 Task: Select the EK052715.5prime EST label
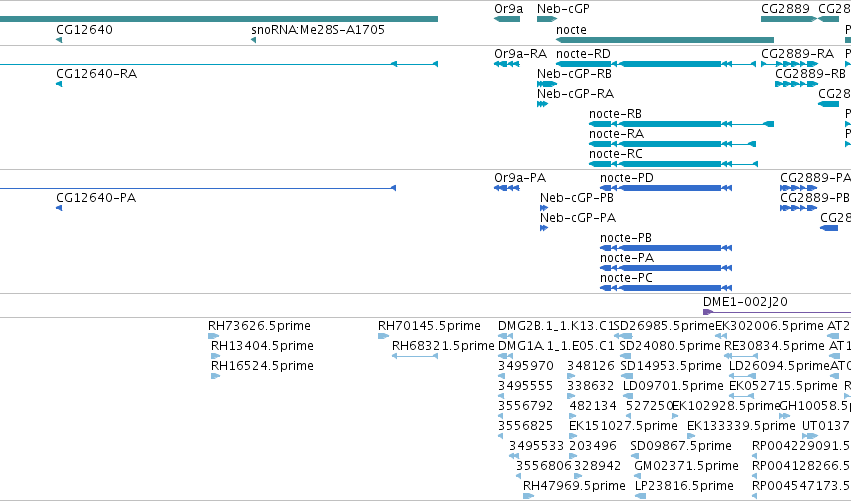coord(783,386)
